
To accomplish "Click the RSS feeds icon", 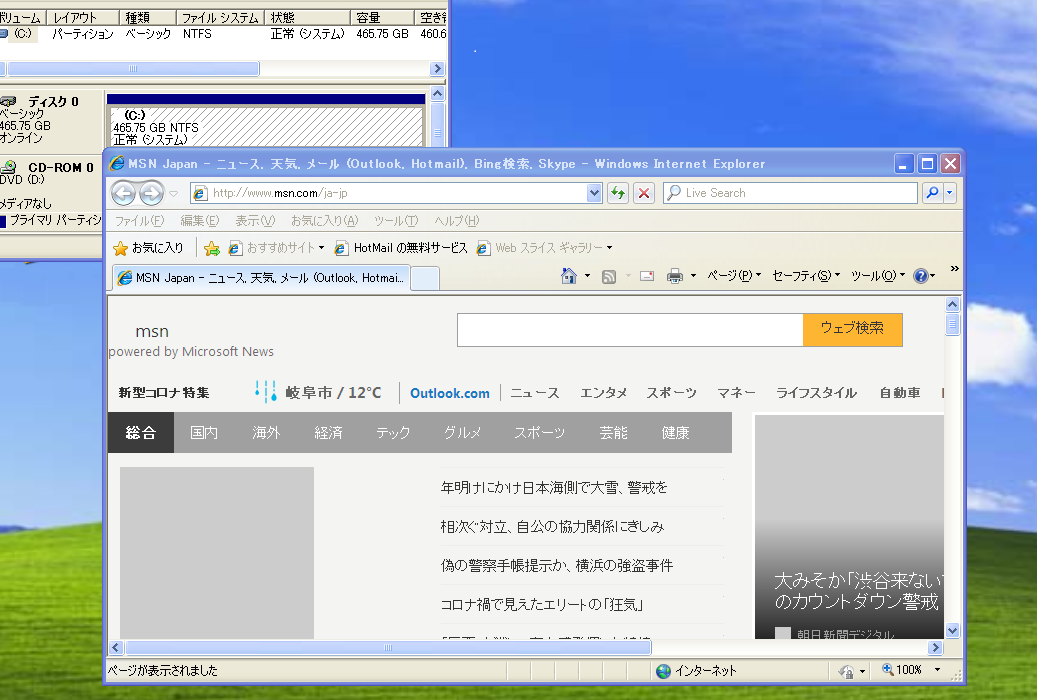I will pyautogui.click(x=608, y=277).
